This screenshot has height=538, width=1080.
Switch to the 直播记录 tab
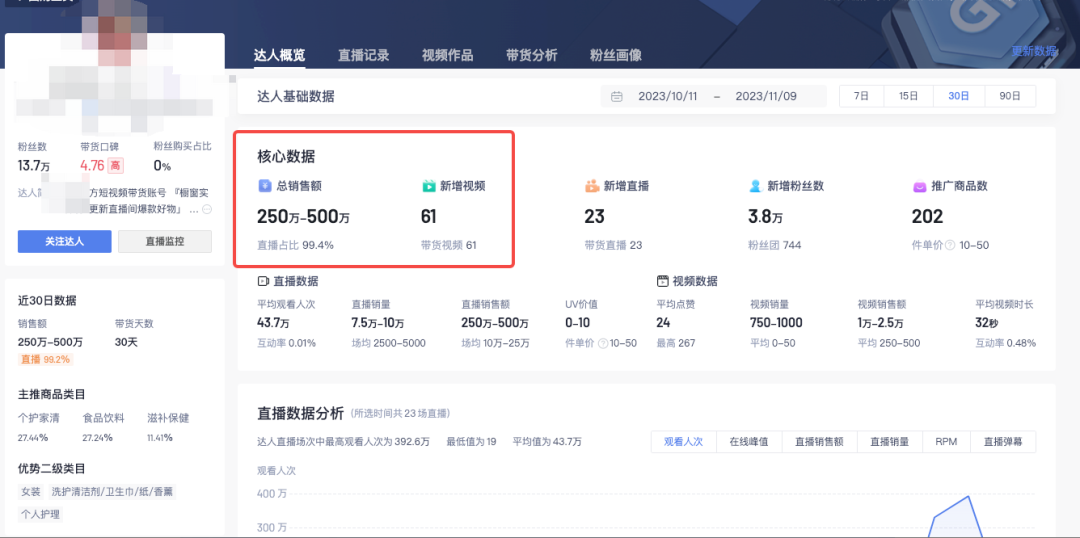pos(363,56)
